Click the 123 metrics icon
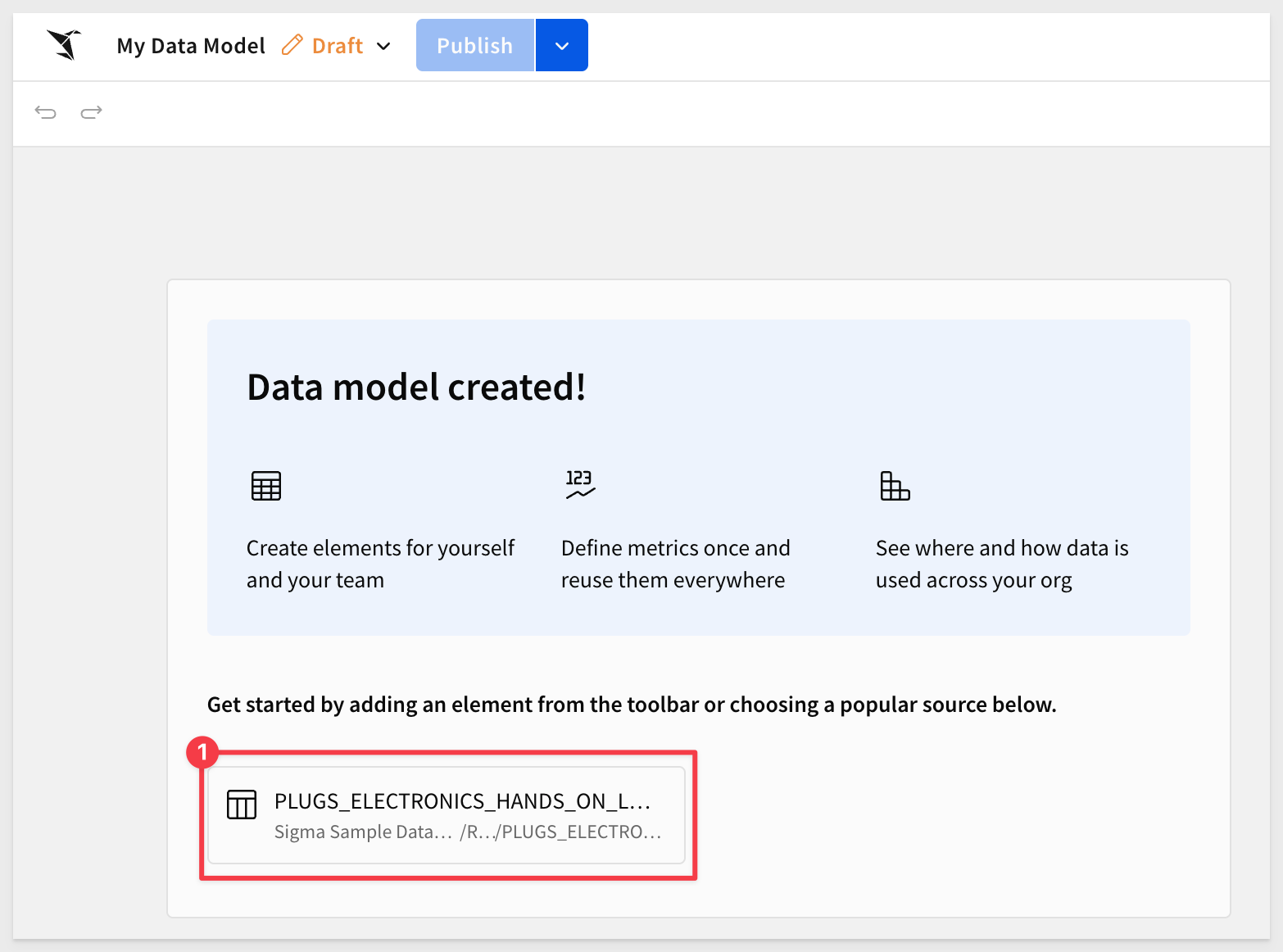1283x952 pixels. pyautogui.click(x=579, y=484)
